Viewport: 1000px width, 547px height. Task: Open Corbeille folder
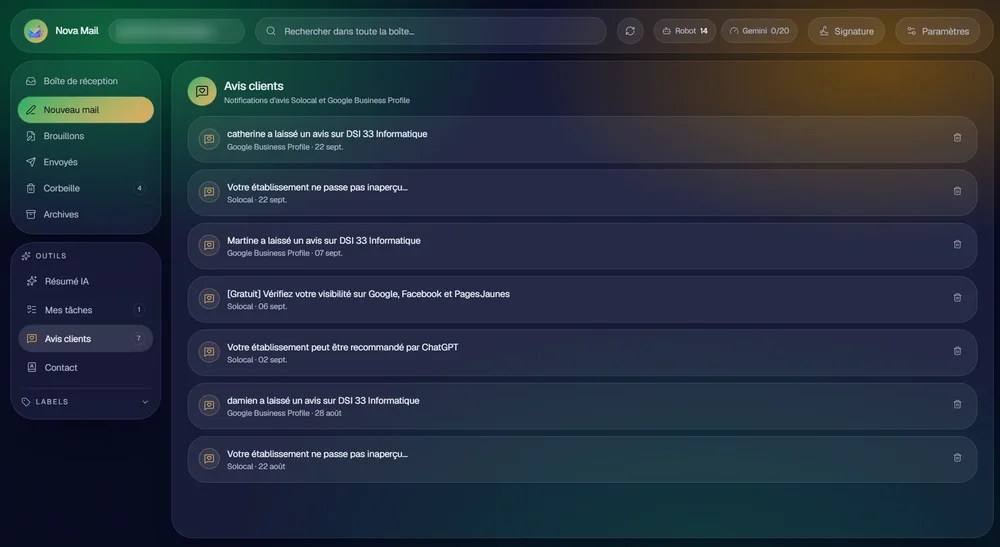point(85,188)
